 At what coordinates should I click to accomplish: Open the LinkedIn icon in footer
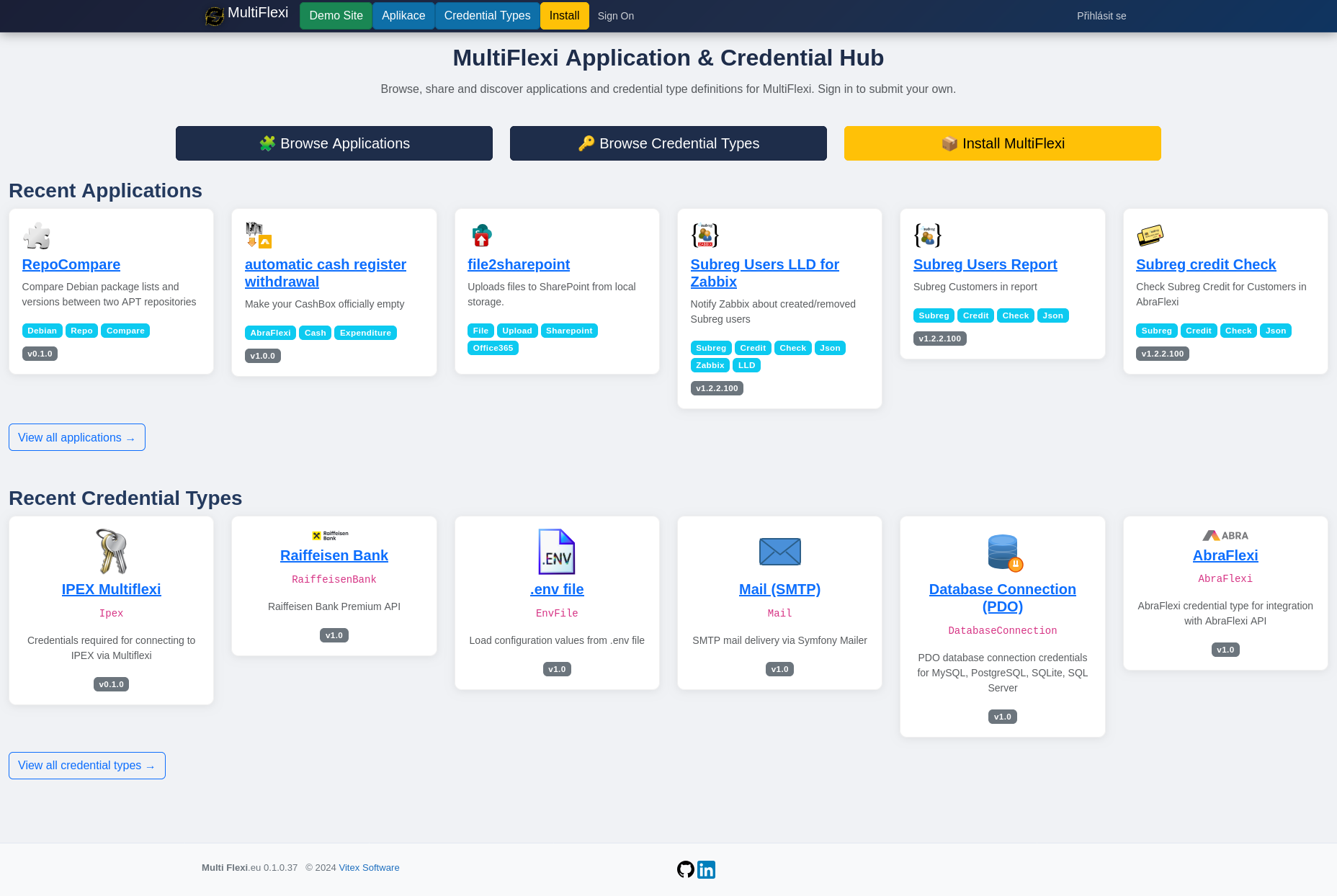point(707,869)
